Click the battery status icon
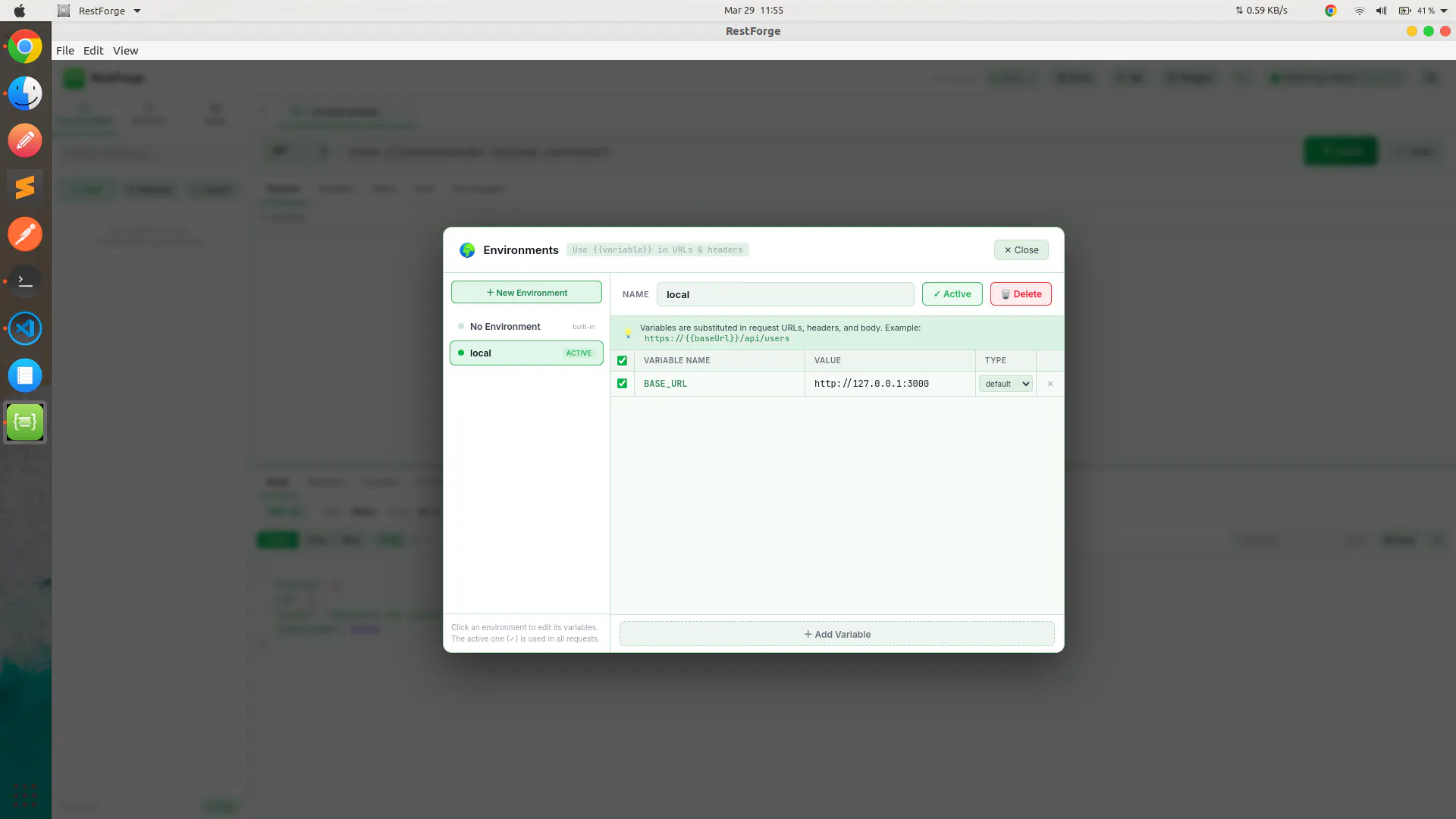Screen dimensions: 1456x819 point(1404,11)
